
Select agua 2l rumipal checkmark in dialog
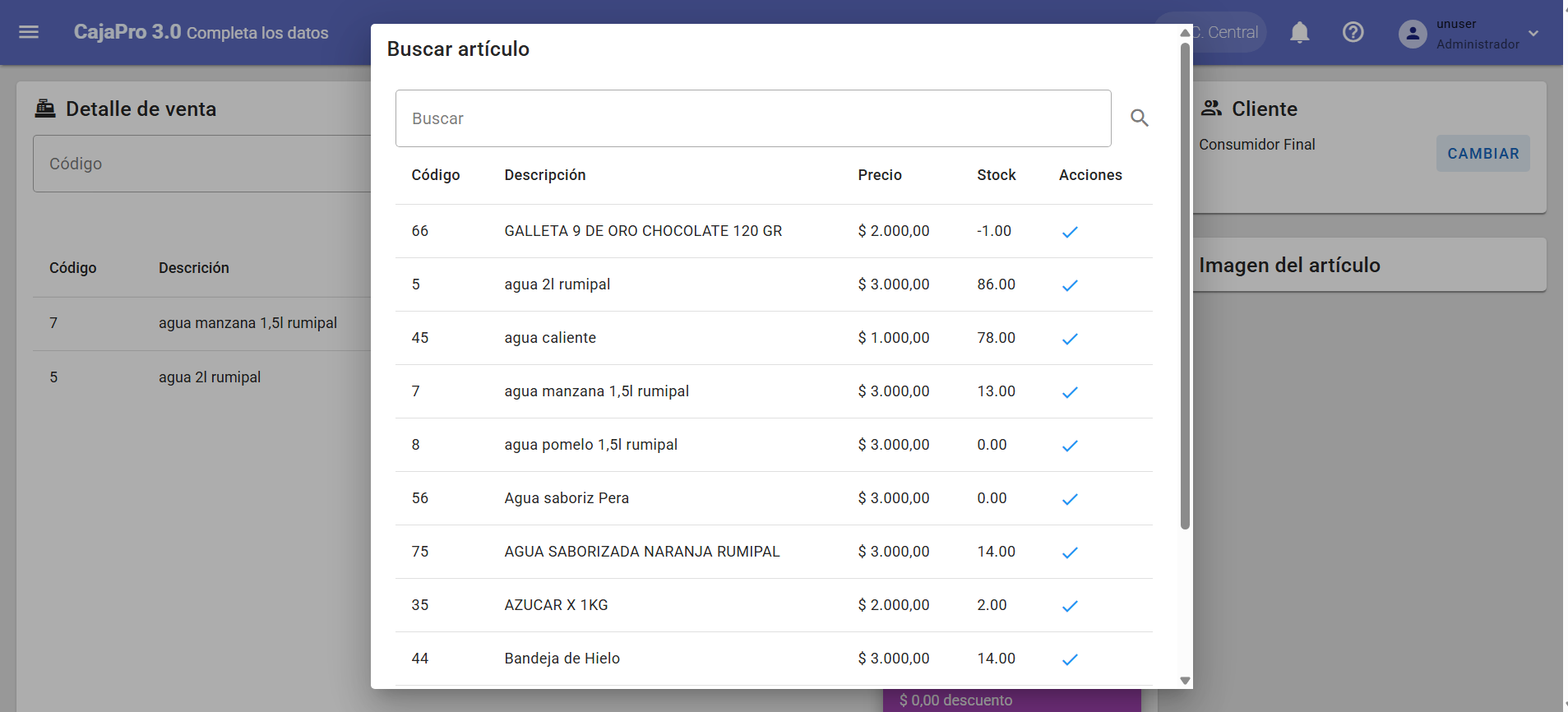[x=1069, y=285]
